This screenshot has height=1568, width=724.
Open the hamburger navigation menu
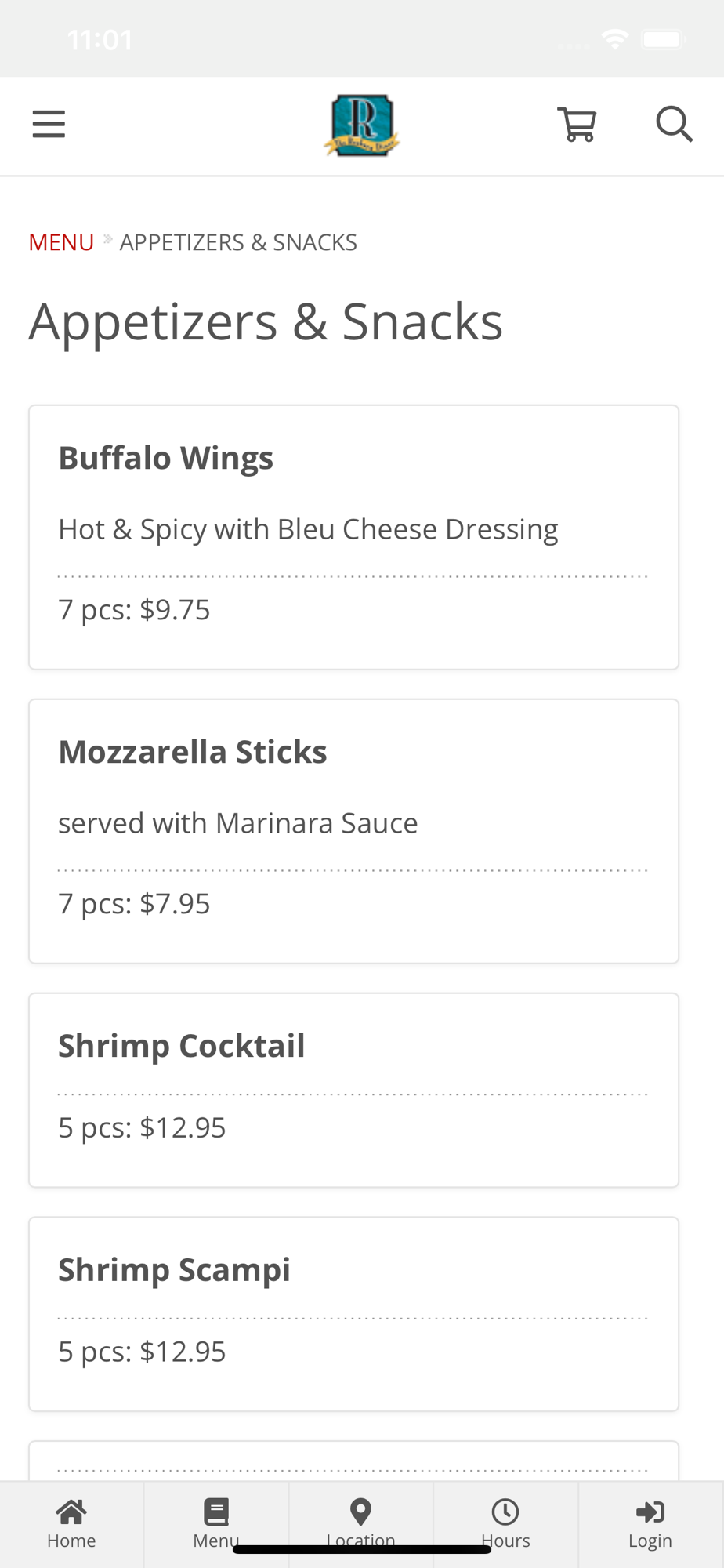pos(49,124)
